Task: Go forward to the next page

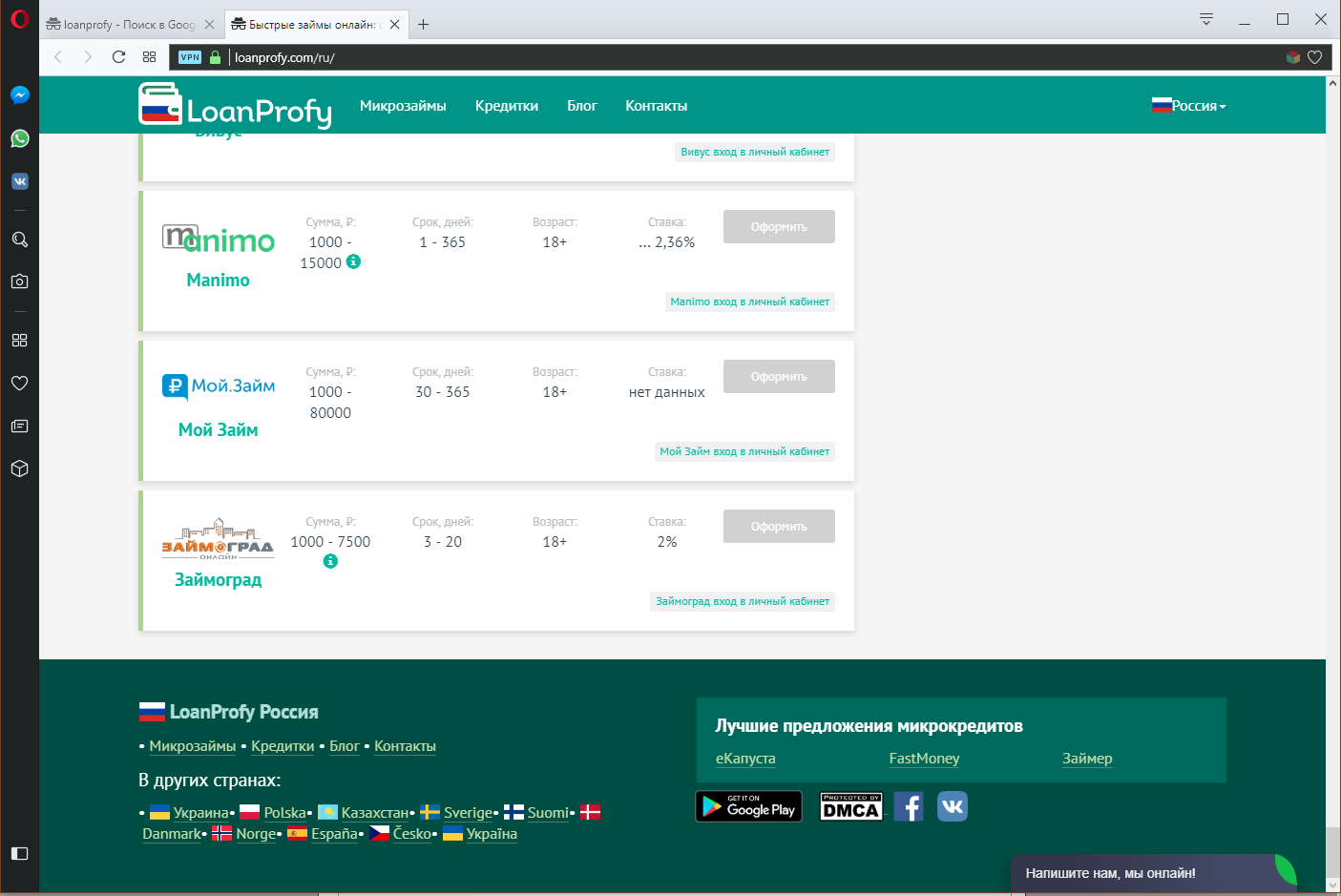Action: point(88,57)
